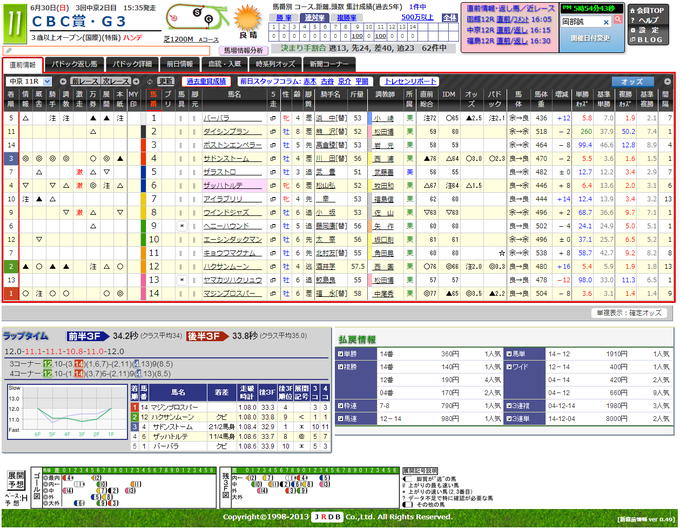Click the star mark in キョウワマグナム row
The image size is (680, 529).
tap(502, 253)
